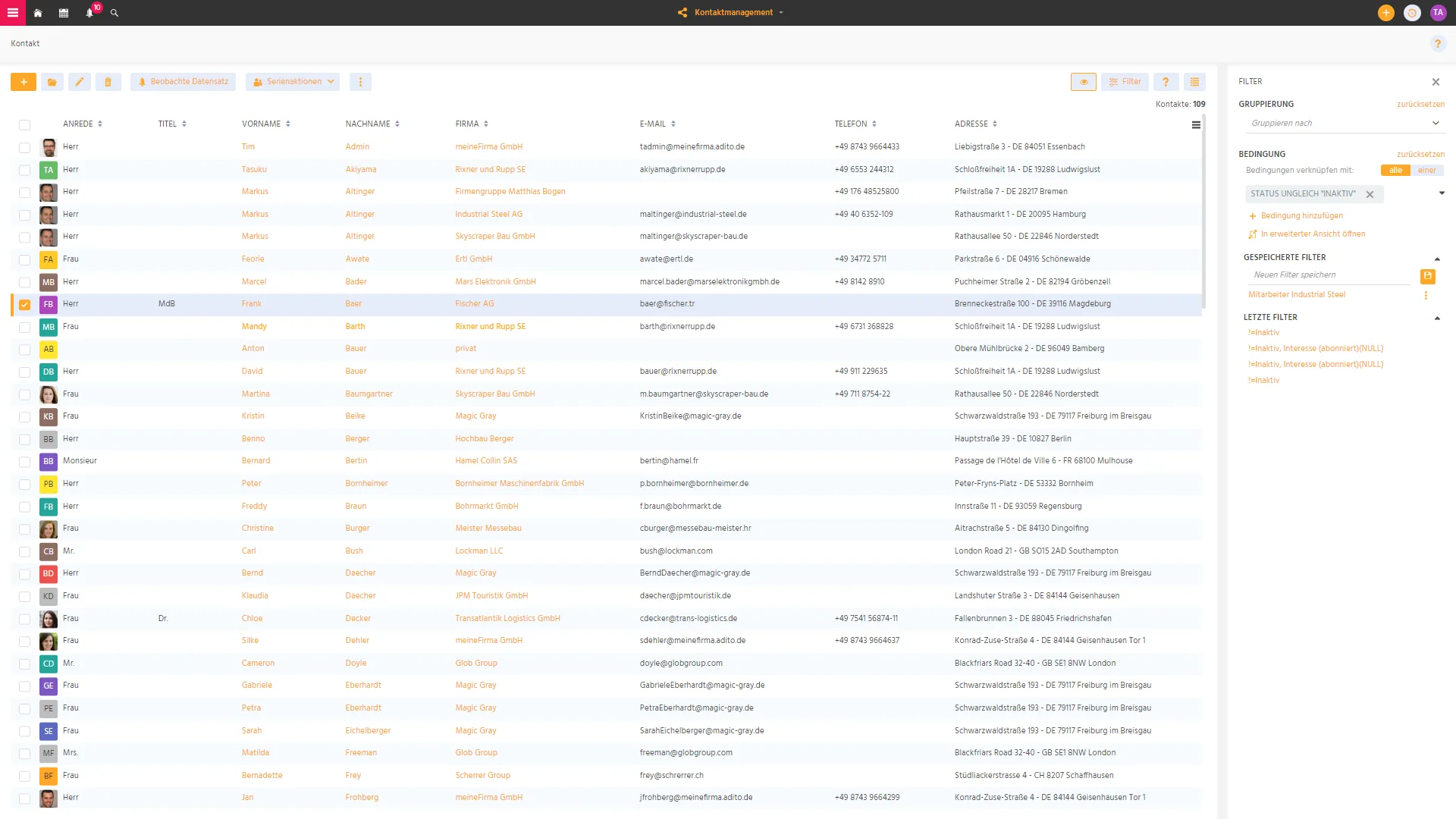Click the Bedingung hinzufügen link
Image resolution: width=1456 pixels, height=819 pixels.
[1301, 216]
